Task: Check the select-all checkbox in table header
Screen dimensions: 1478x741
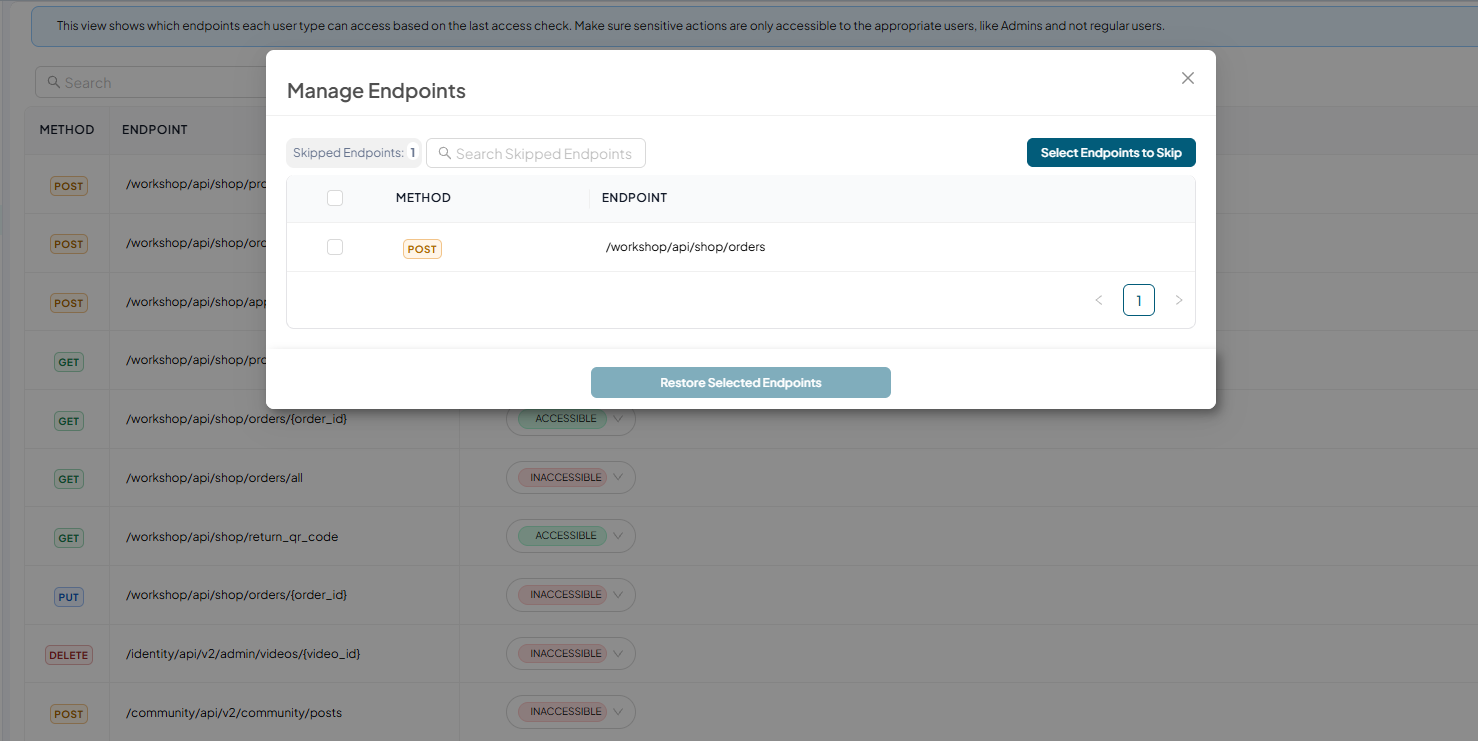Action: (335, 198)
